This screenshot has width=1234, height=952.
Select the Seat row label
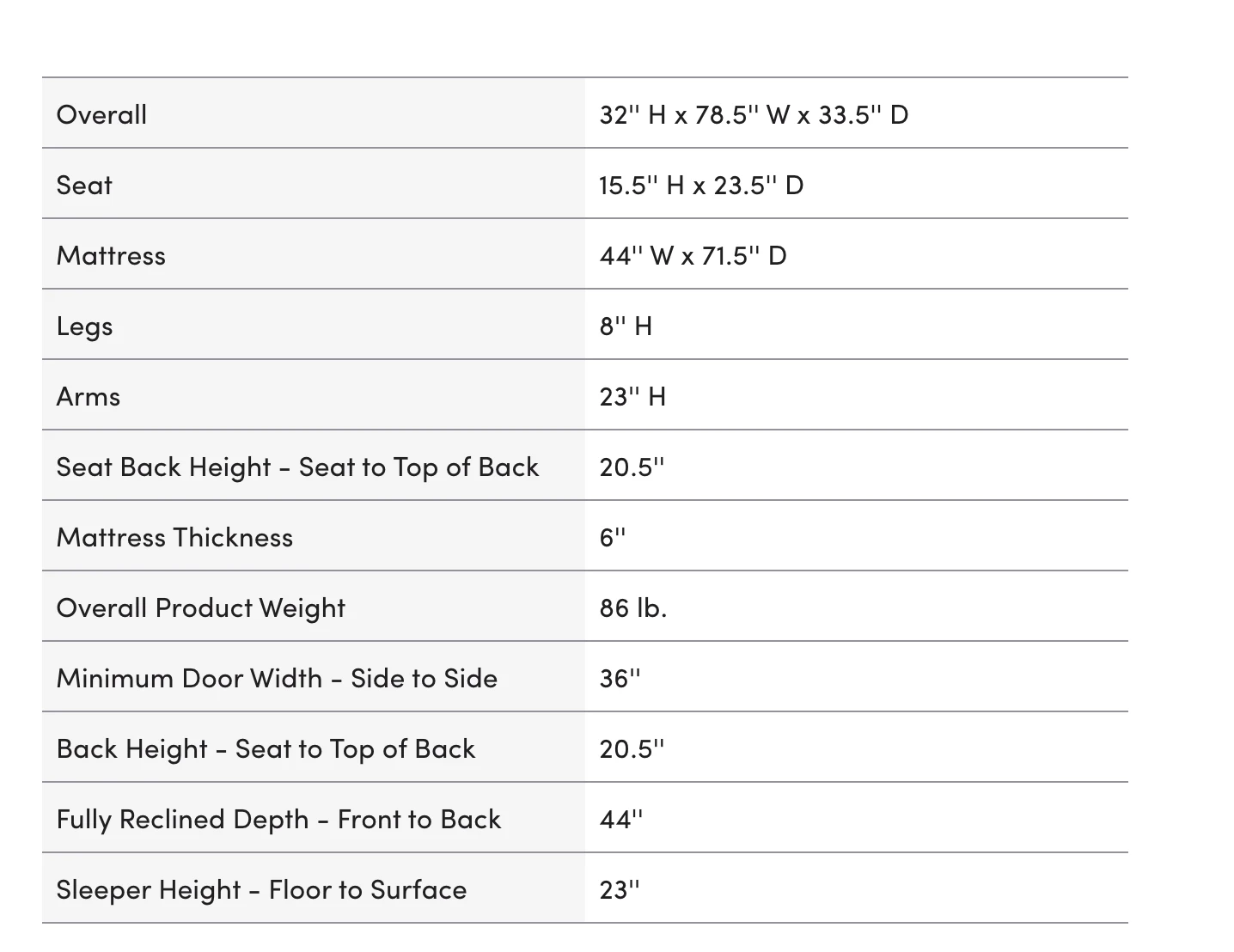pos(84,185)
